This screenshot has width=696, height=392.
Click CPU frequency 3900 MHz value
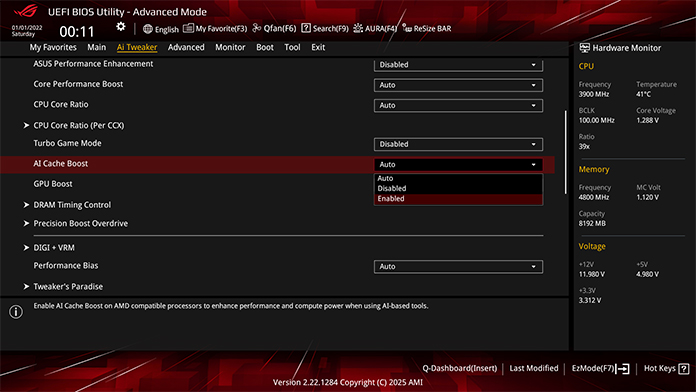(594, 94)
